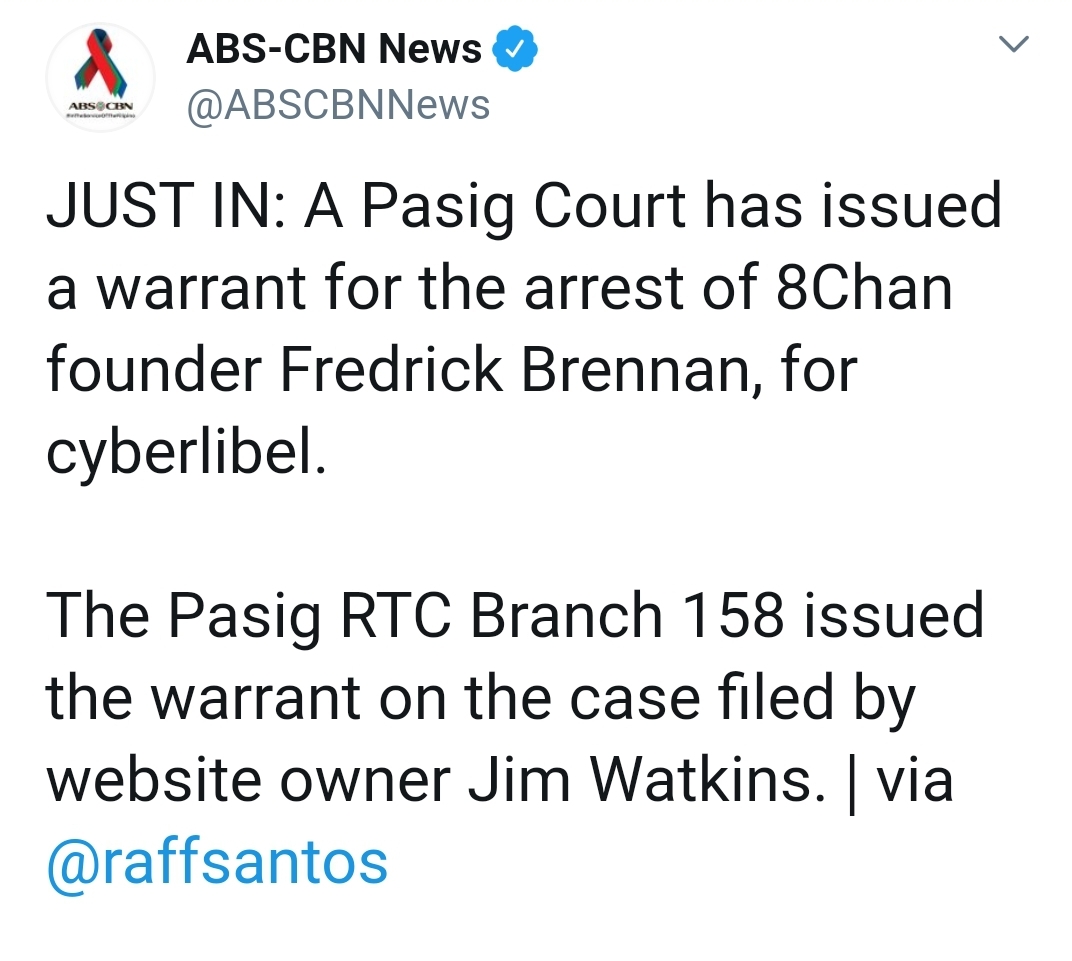Click the word 'warrant' in the first paragraph
The width and height of the screenshot is (1072, 961).
201,290
